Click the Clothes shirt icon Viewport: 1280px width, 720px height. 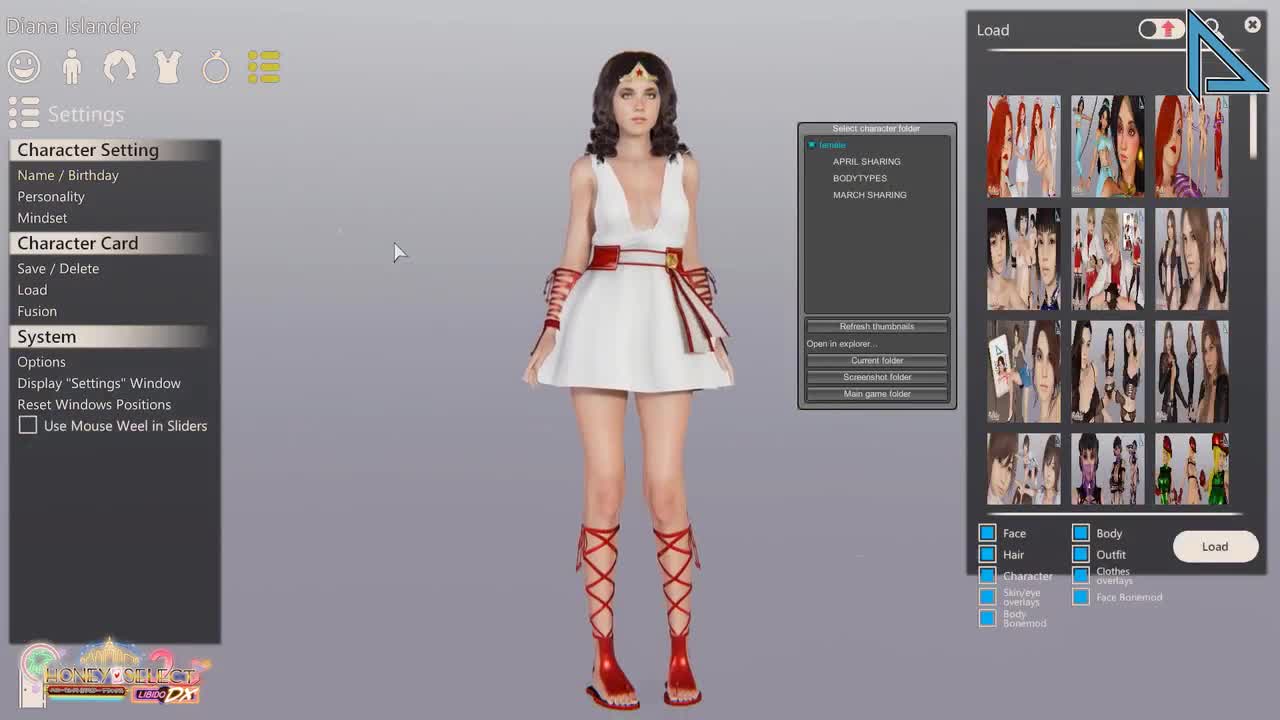tap(168, 66)
